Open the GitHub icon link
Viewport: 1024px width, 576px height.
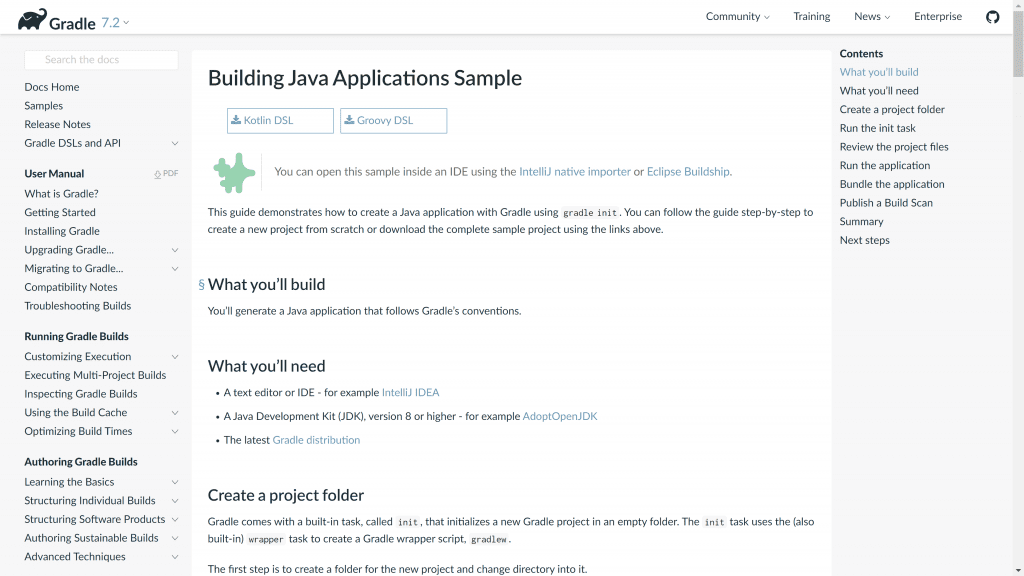click(992, 17)
